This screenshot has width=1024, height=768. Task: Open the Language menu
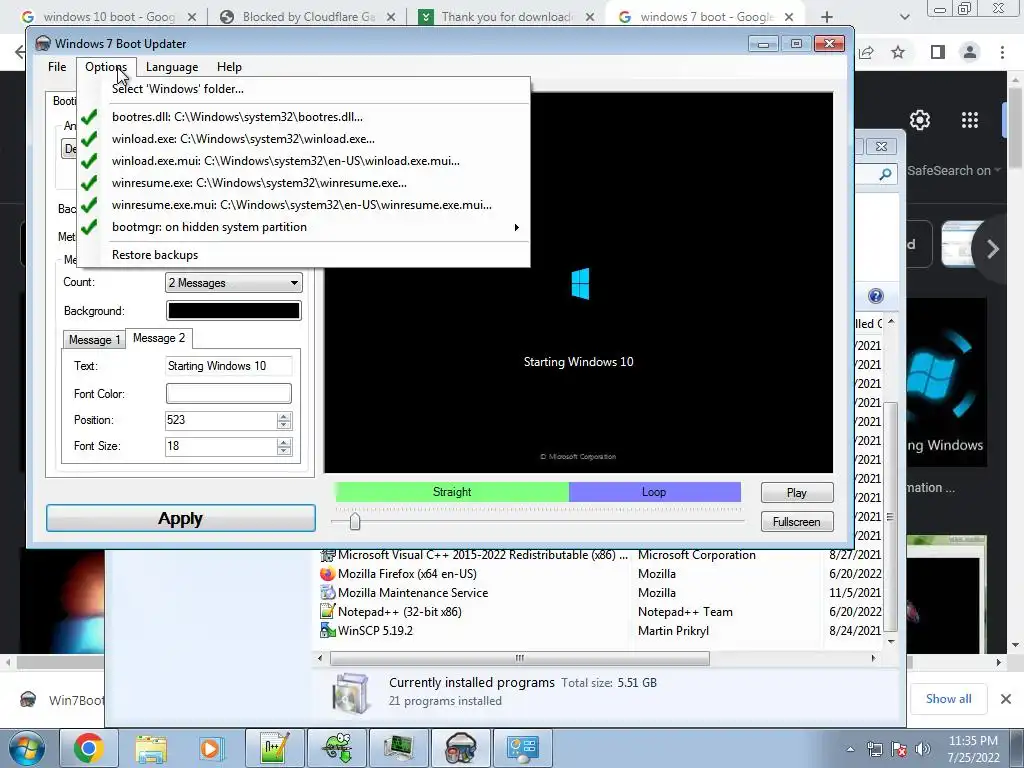(x=172, y=67)
